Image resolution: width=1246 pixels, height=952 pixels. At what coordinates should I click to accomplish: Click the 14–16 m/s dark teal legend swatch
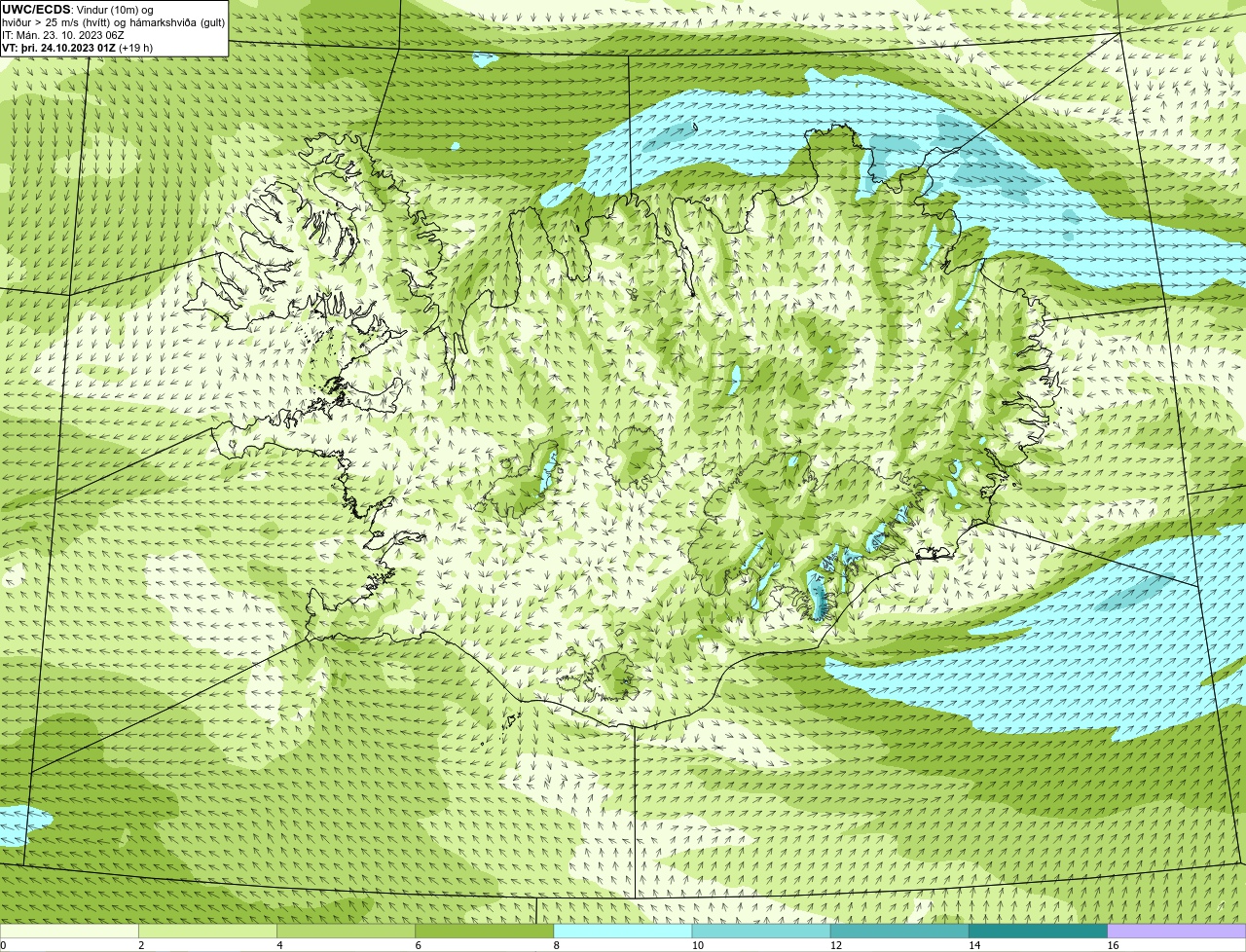[1039, 932]
